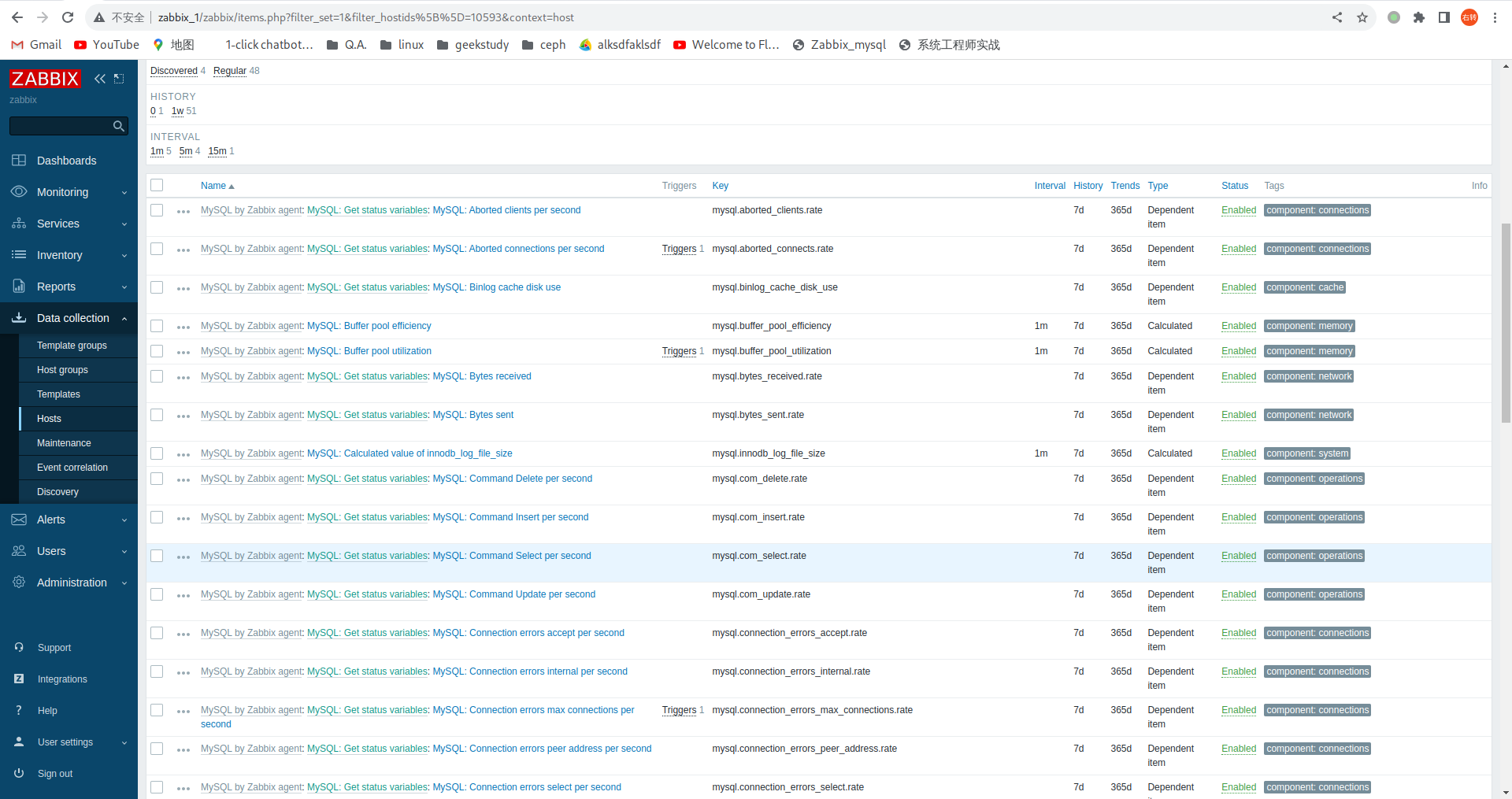The width and height of the screenshot is (1512, 799).
Task: Click the sidebar search magnifier icon
Action: [x=119, y=126]
